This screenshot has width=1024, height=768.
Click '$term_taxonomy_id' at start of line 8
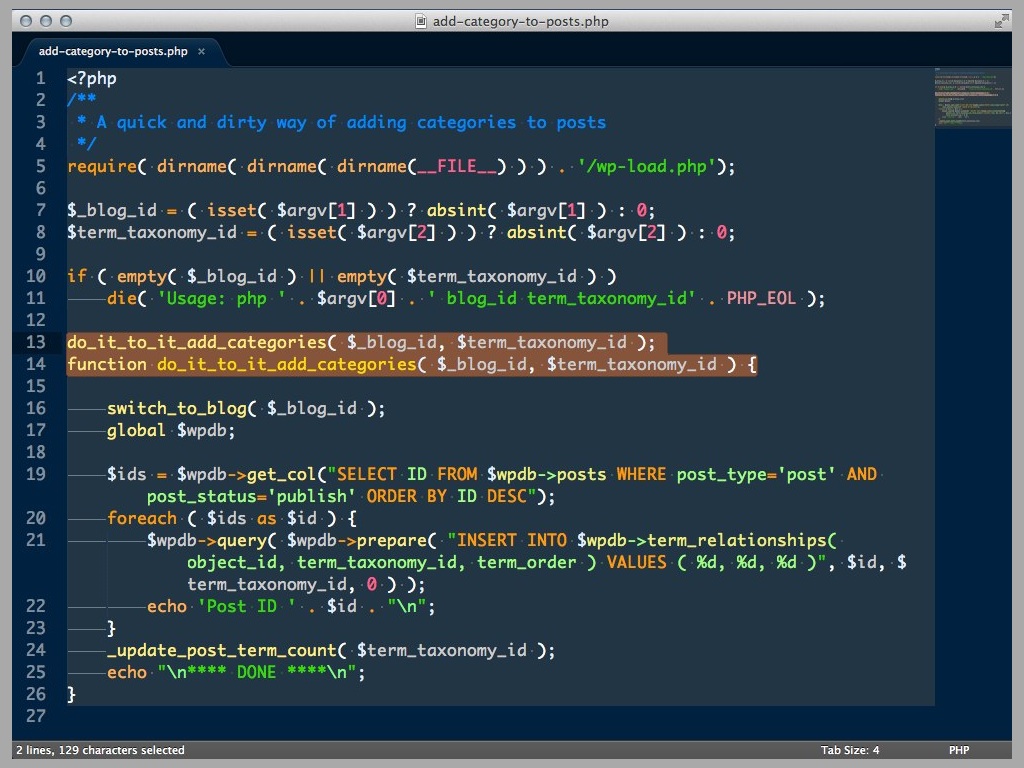click(x=152, y=232)
